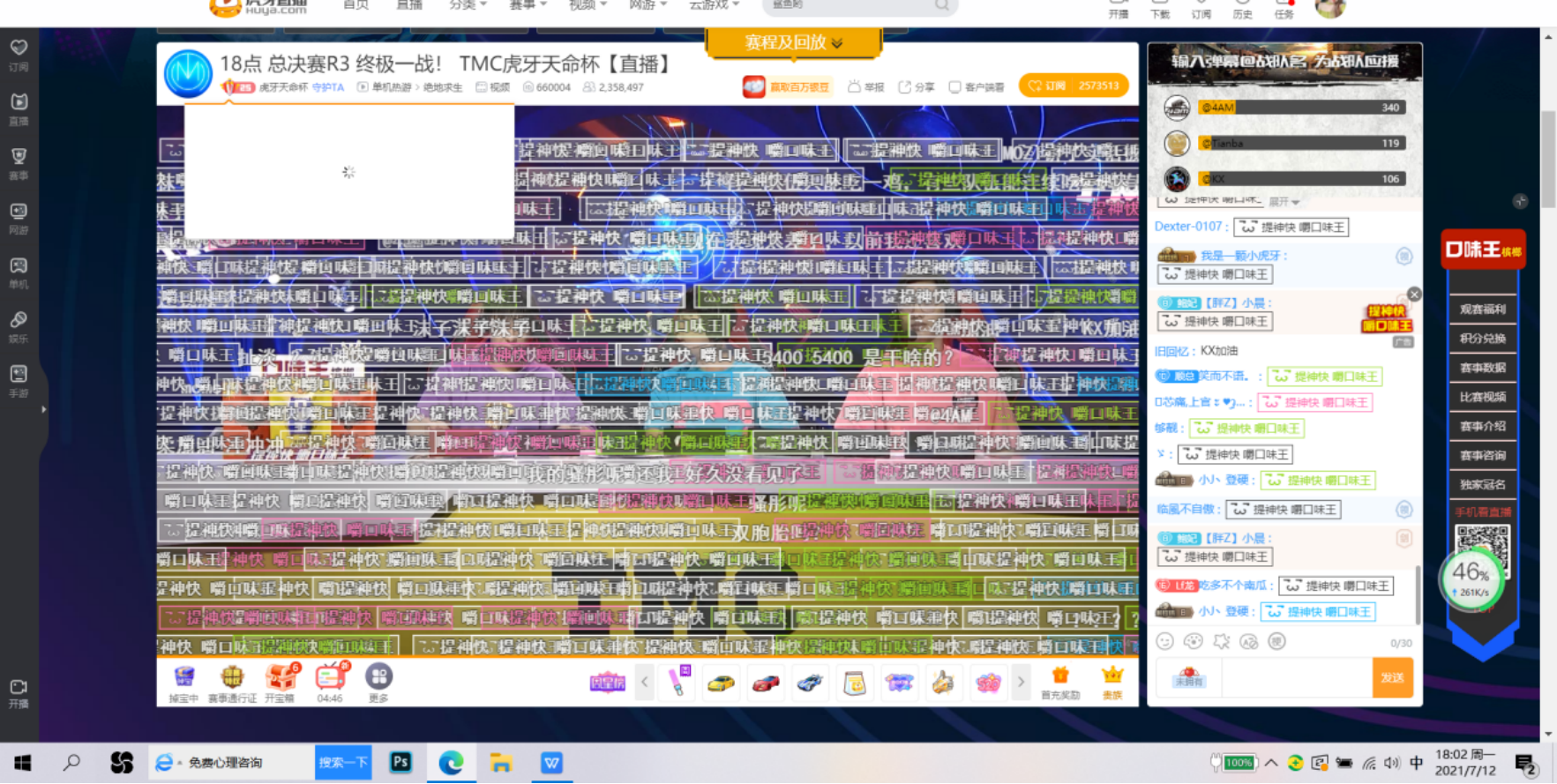Open 网游 in the left sidebar
The height and width of the screenshot is (784, 1557).
(x=19, y=218)
